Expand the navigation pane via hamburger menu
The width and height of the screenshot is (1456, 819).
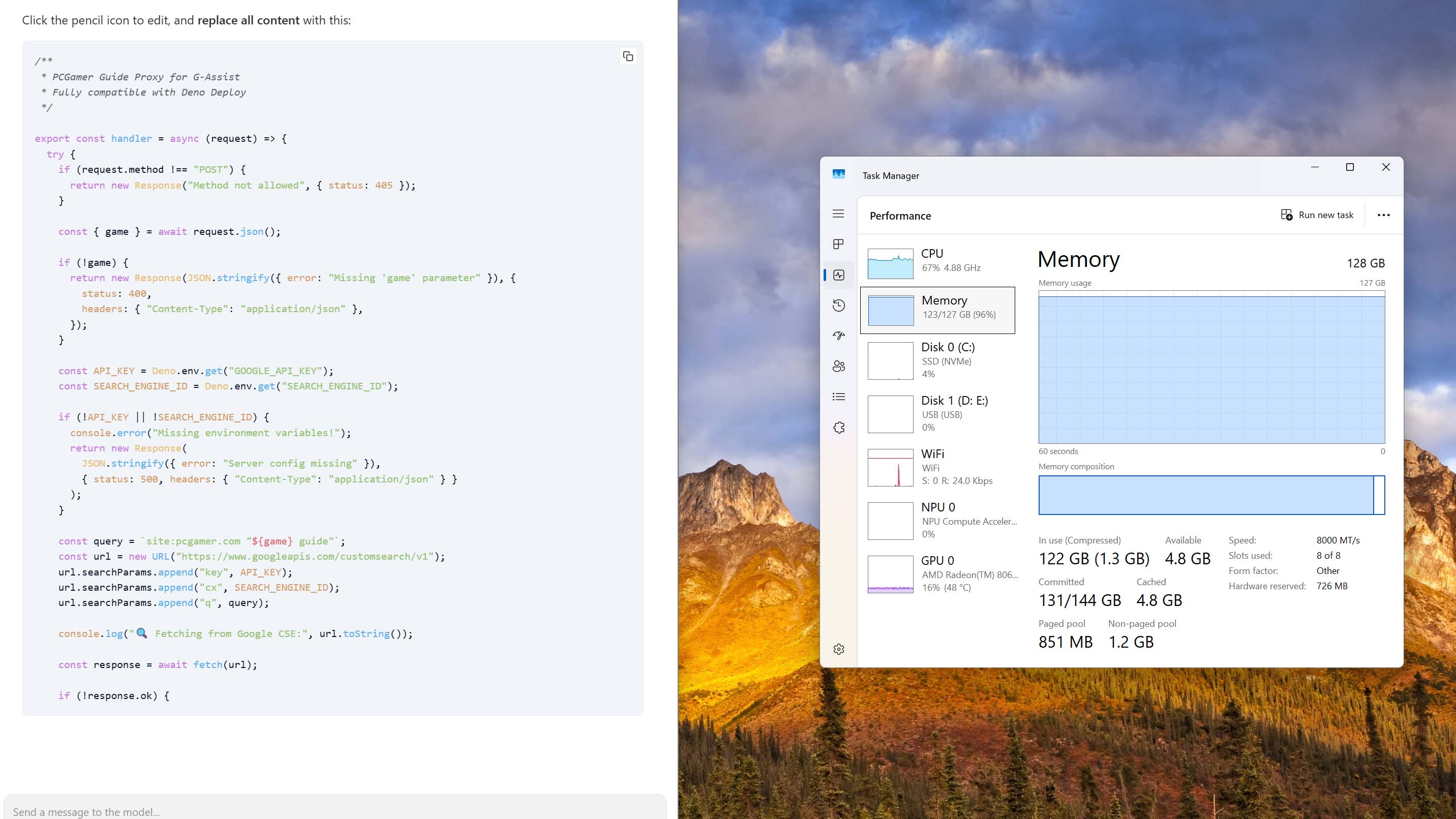tap(839, 214)
